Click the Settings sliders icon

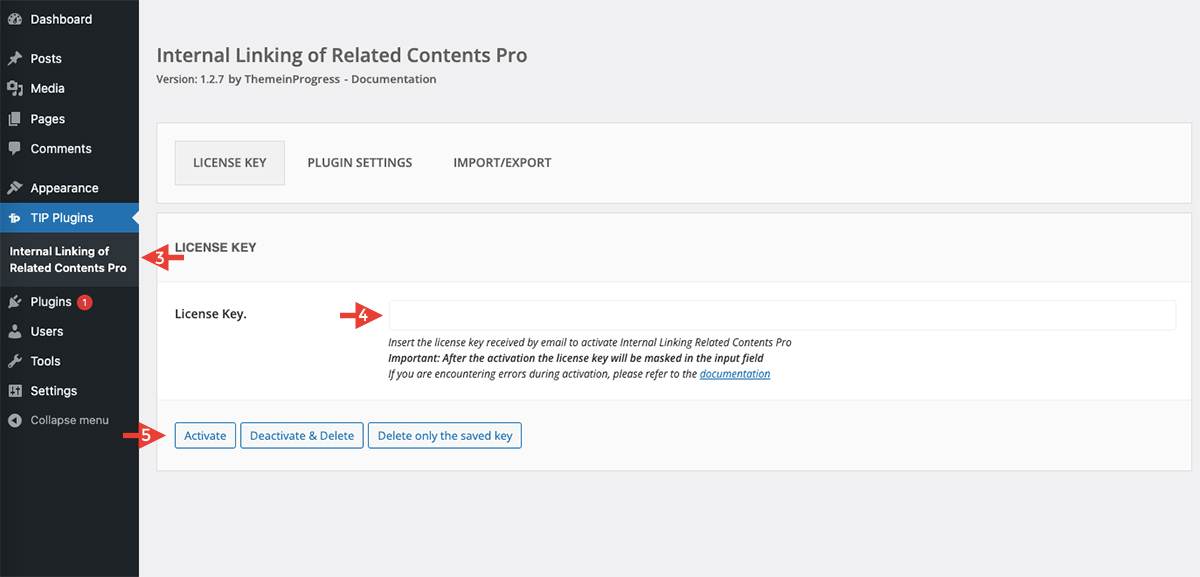[15, 391]
